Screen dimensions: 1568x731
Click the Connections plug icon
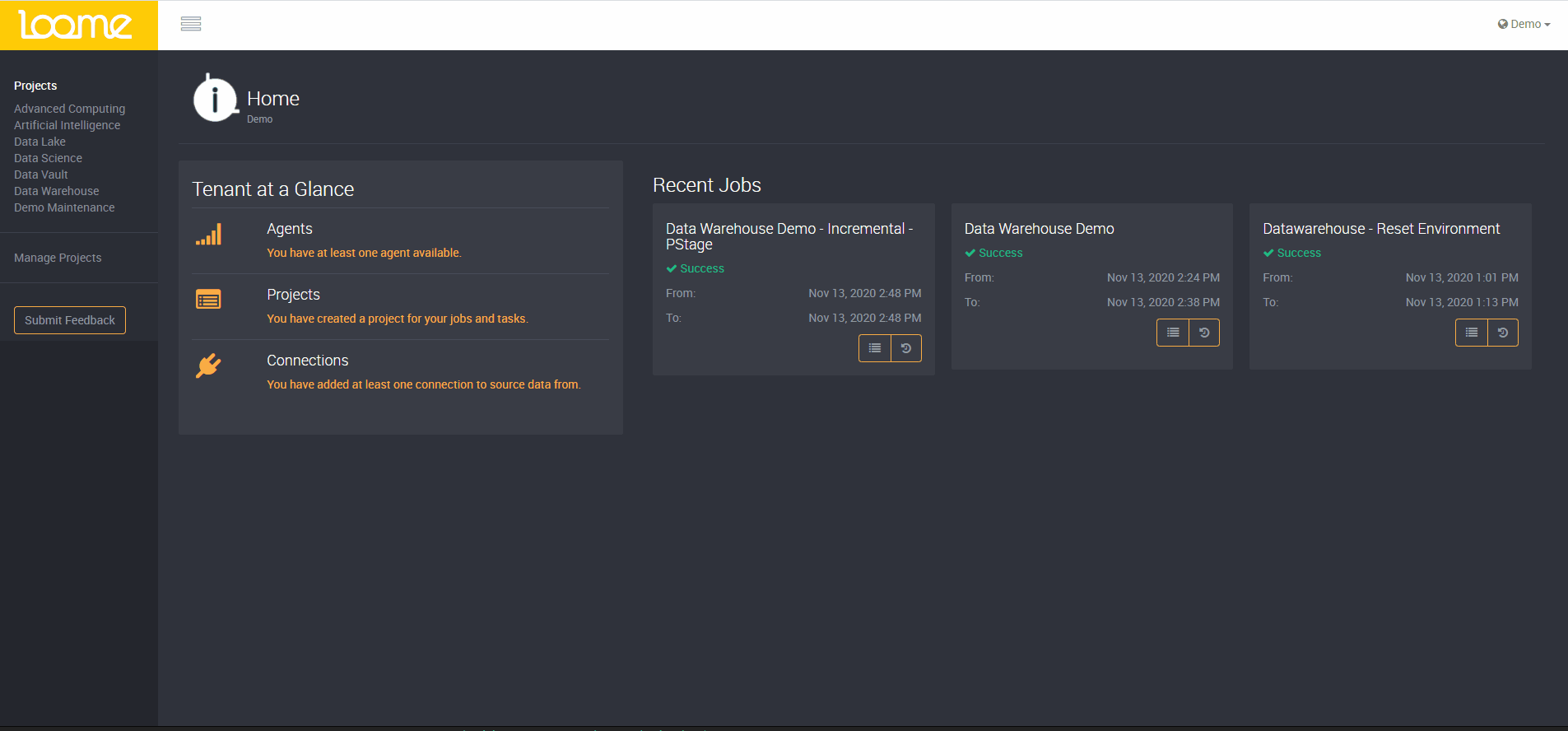point(208,365)
